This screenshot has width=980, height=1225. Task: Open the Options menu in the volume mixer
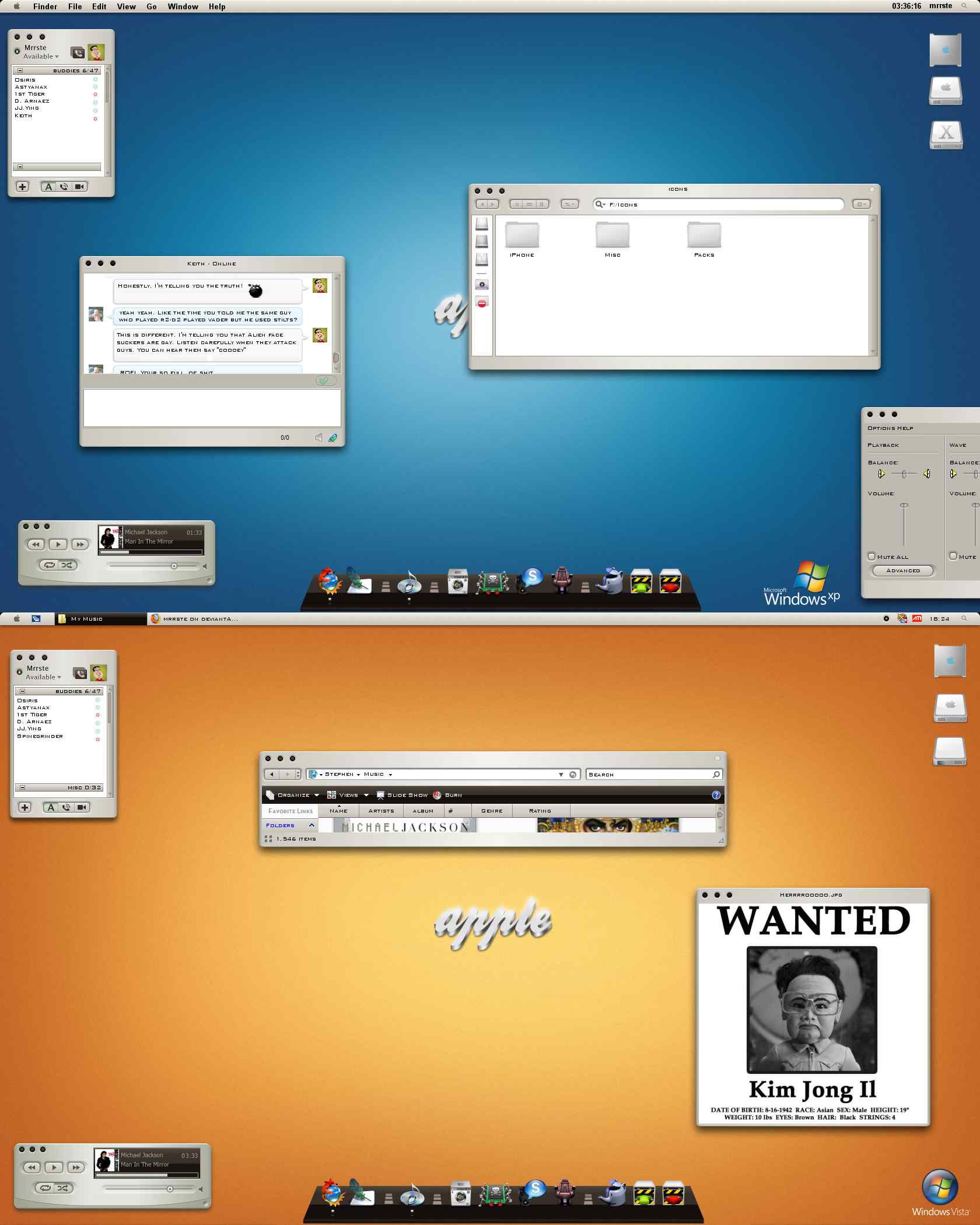[x=881, y=428]
